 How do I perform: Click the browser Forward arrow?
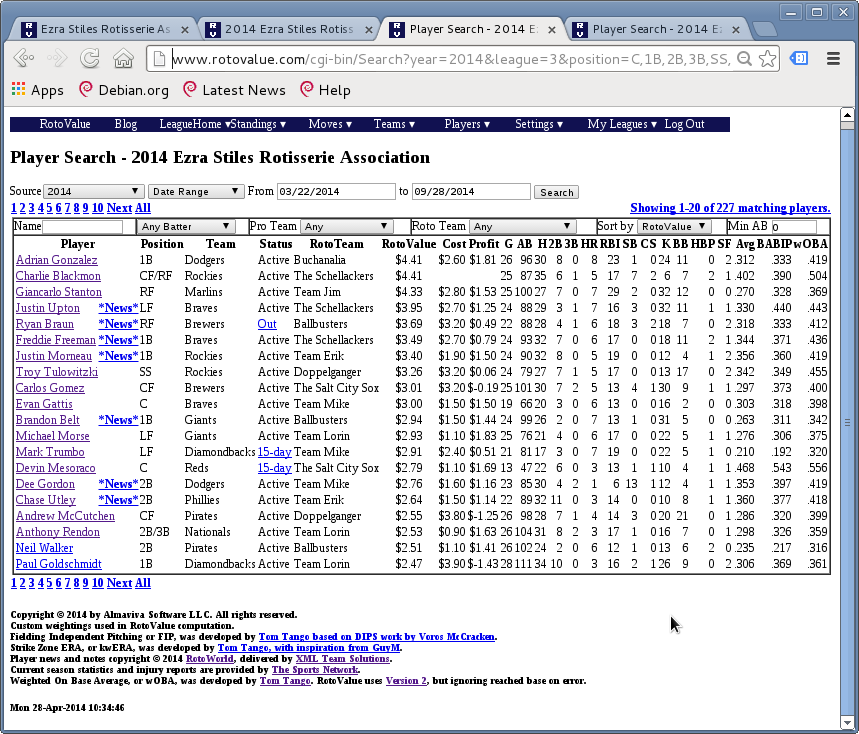[56, 58]
